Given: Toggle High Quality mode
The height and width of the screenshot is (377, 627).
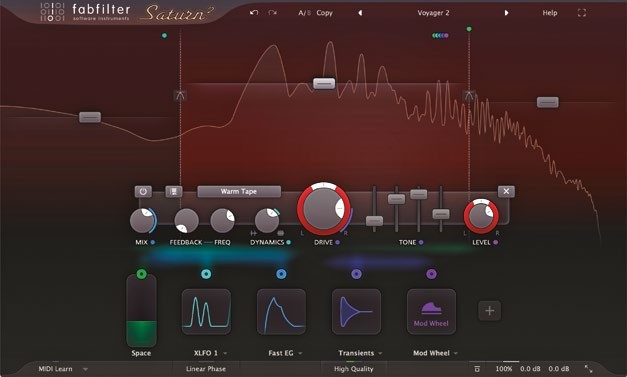Looking at the screenshot, I should tap(353, 369).
